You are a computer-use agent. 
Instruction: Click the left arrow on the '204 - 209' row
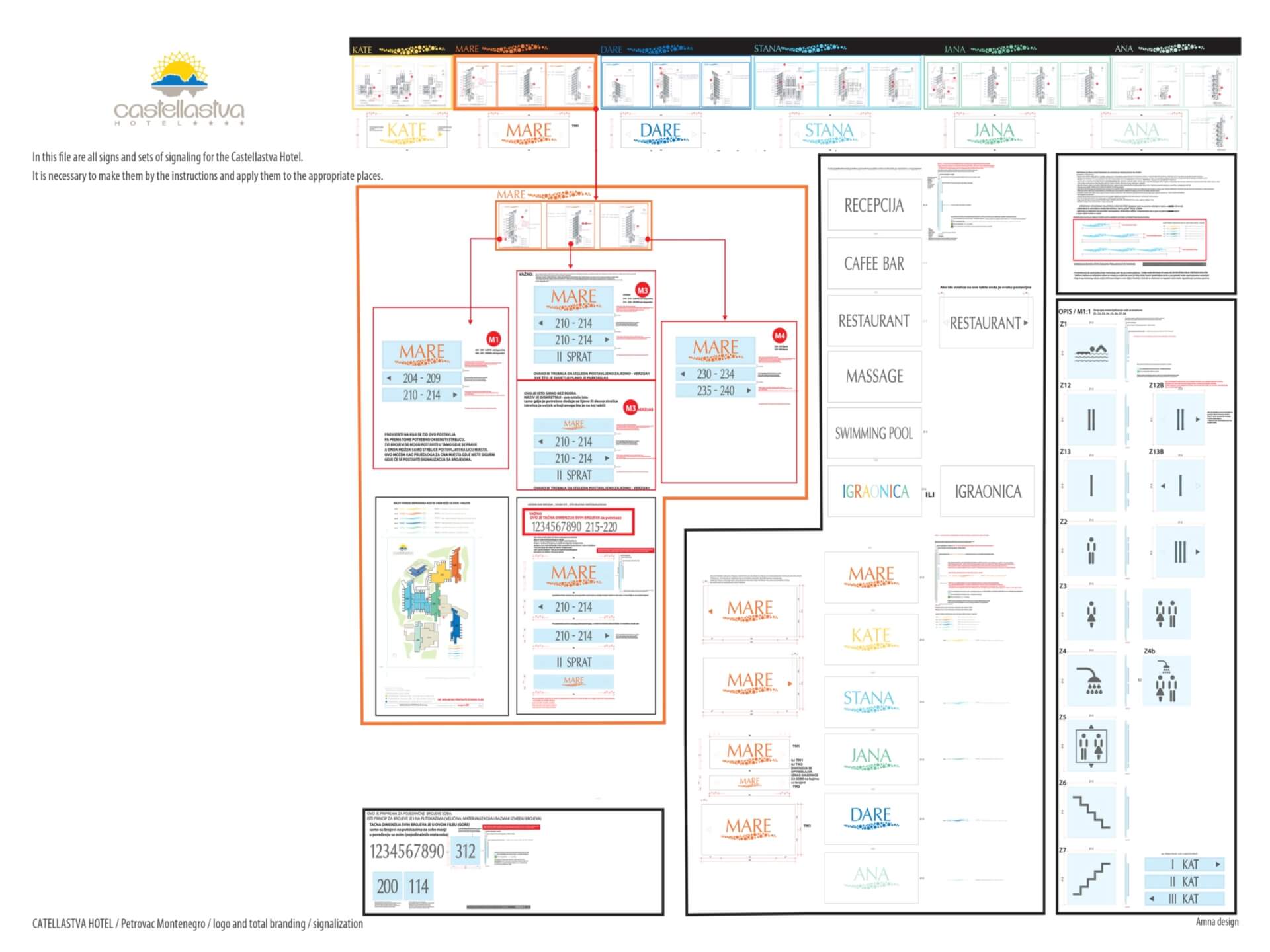pos(389,378)
